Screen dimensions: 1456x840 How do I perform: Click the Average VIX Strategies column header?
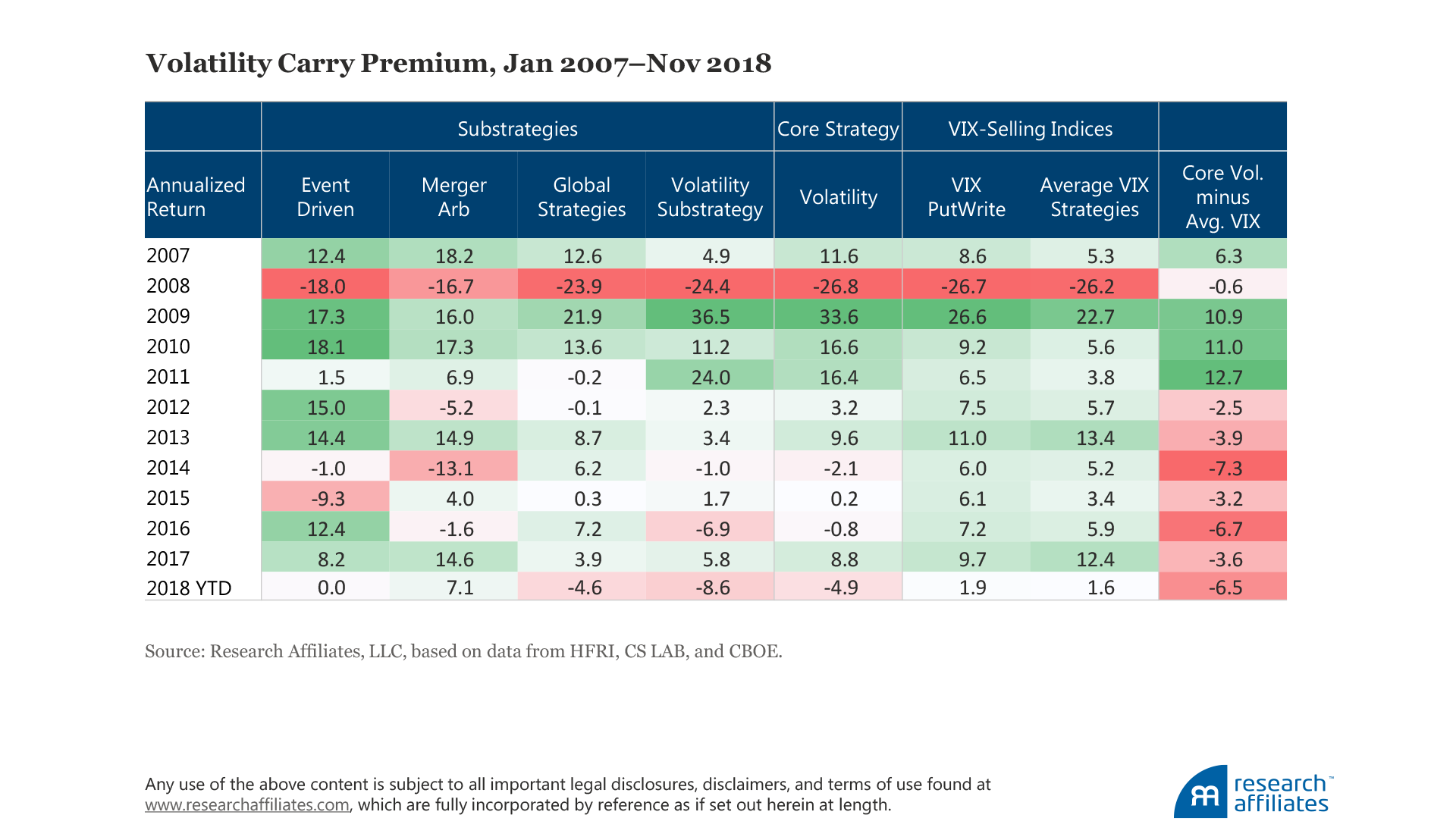pos(1094,197)
